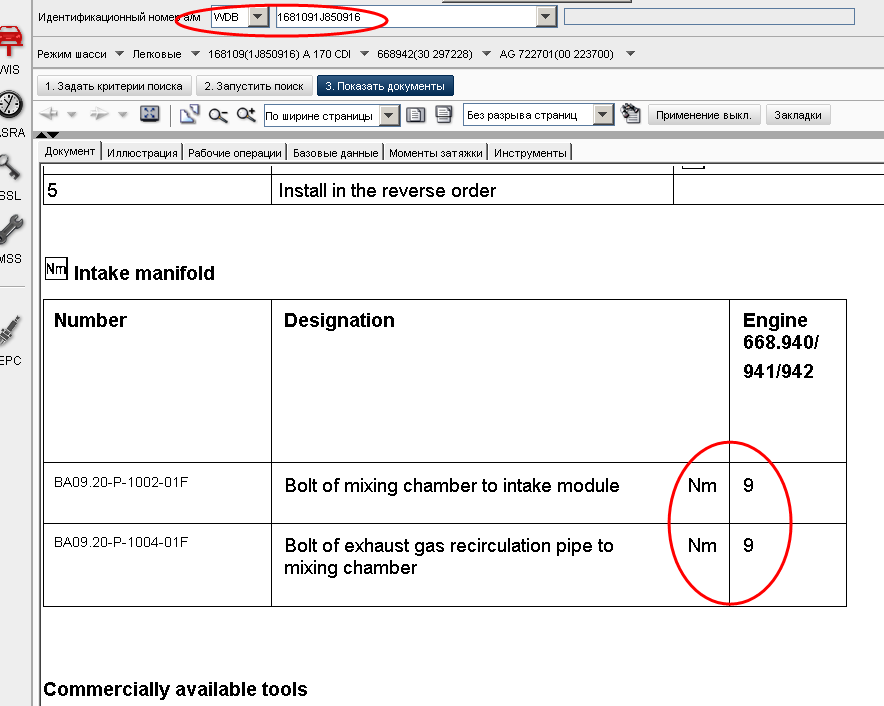Click the single page view icon
Viewport: 884px width, 706px height.
coord(416,115)
